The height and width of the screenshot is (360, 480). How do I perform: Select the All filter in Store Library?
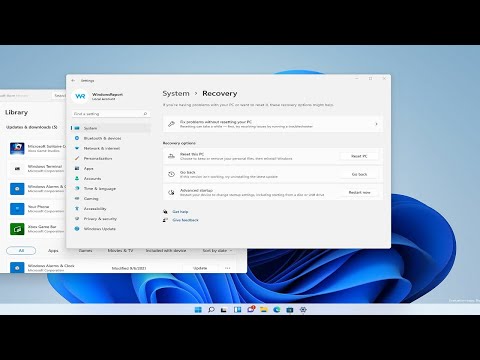21,250
